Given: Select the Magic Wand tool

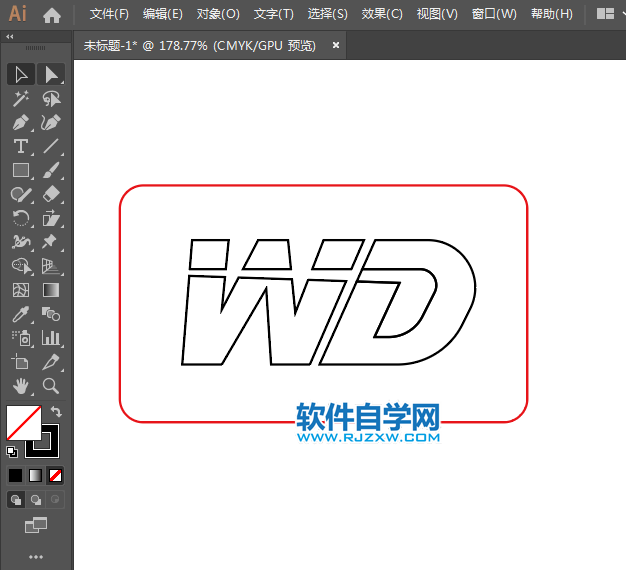Looking at the screenshot, I should point(21,98).
